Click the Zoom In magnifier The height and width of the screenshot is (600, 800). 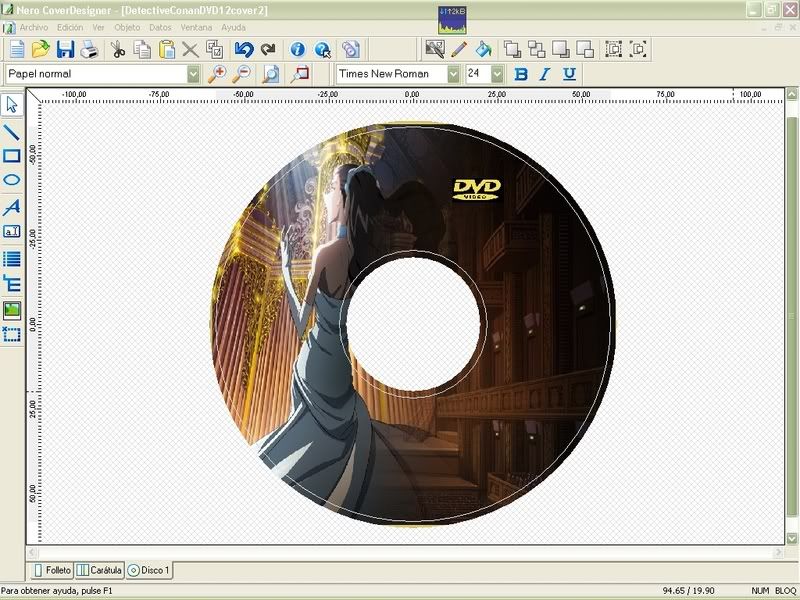click(217, 74)
